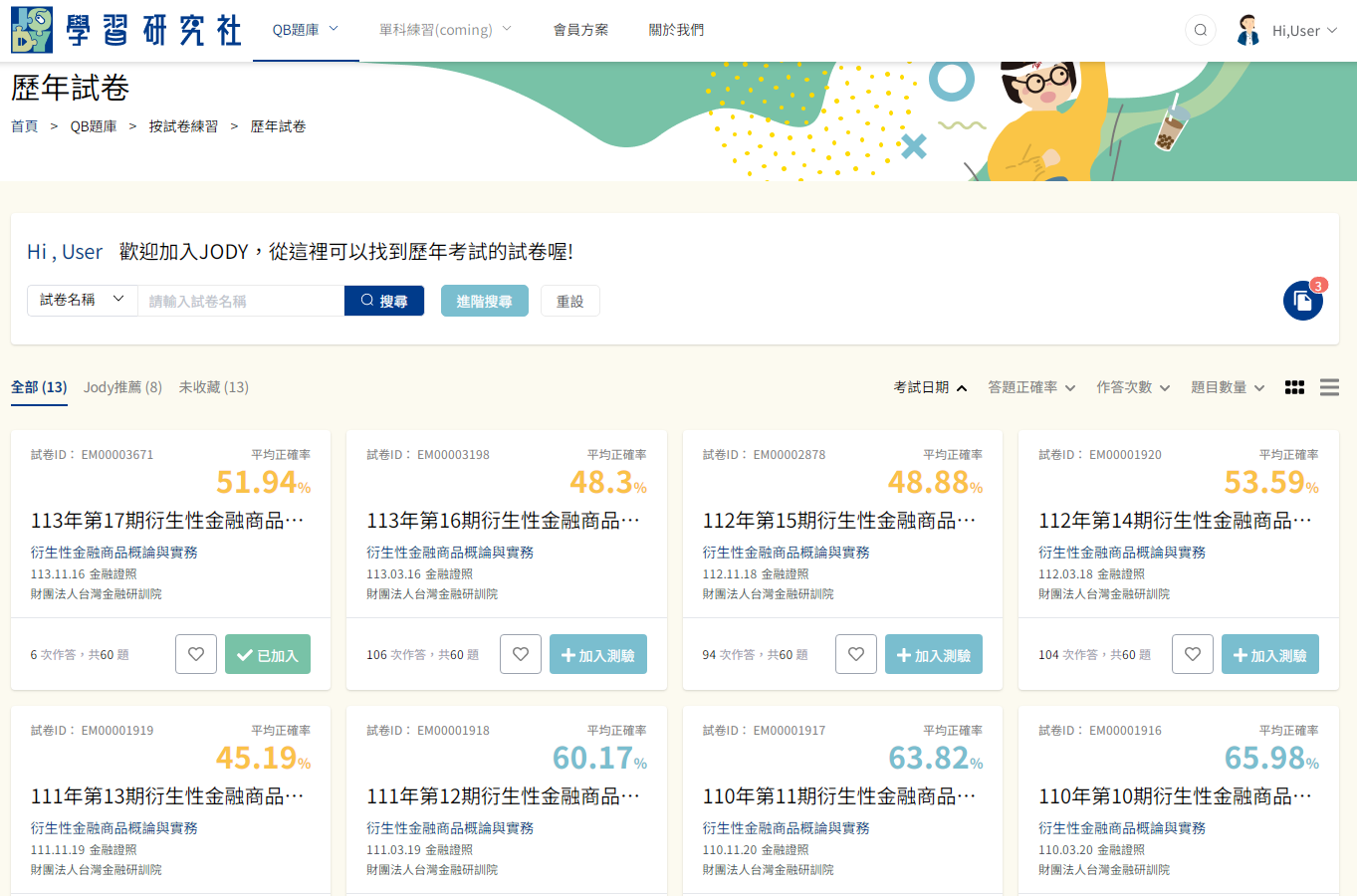Click the 65.98% average accuracy value
This screenshot has height=896, width=1357.
(x=1272, y=759)
